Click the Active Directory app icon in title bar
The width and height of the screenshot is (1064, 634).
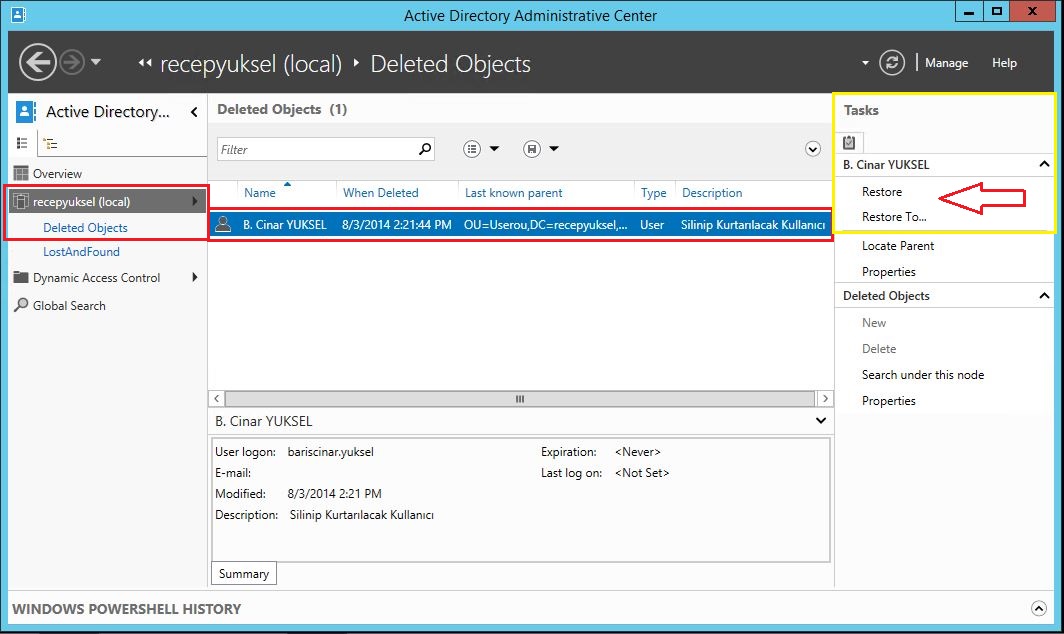[x=18, y=14]
